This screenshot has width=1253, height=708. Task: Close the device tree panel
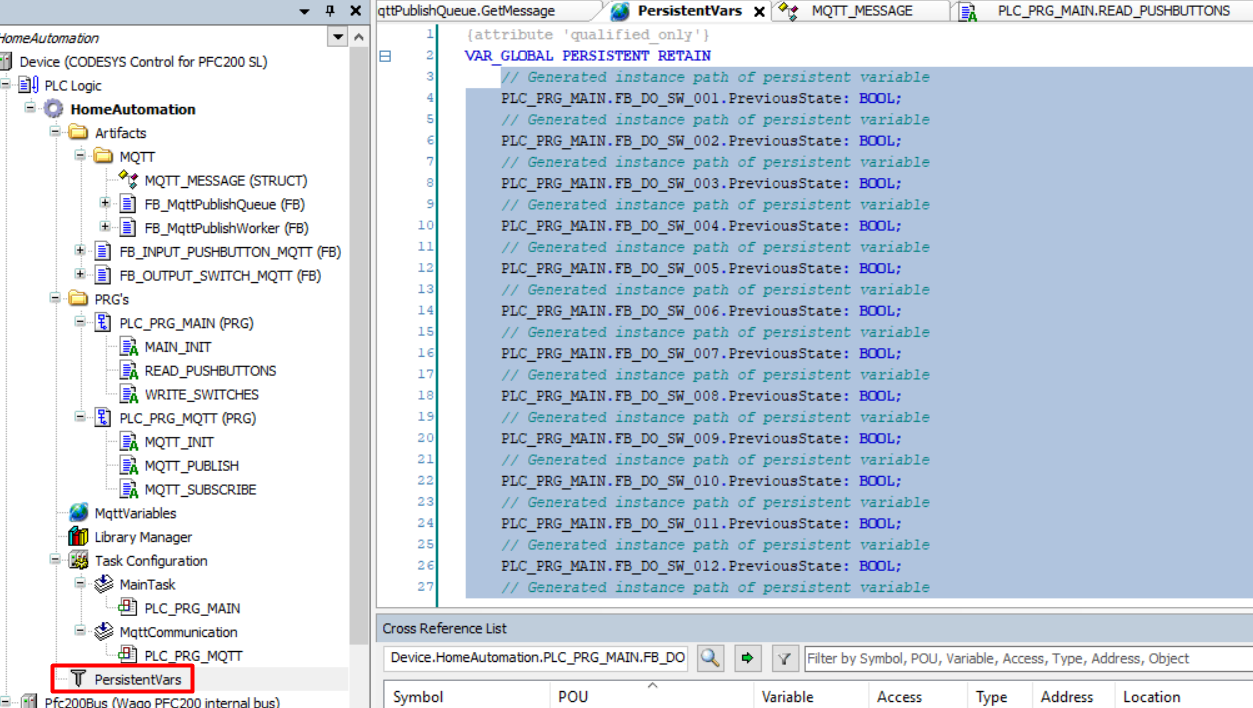click(x=355, y=11)
